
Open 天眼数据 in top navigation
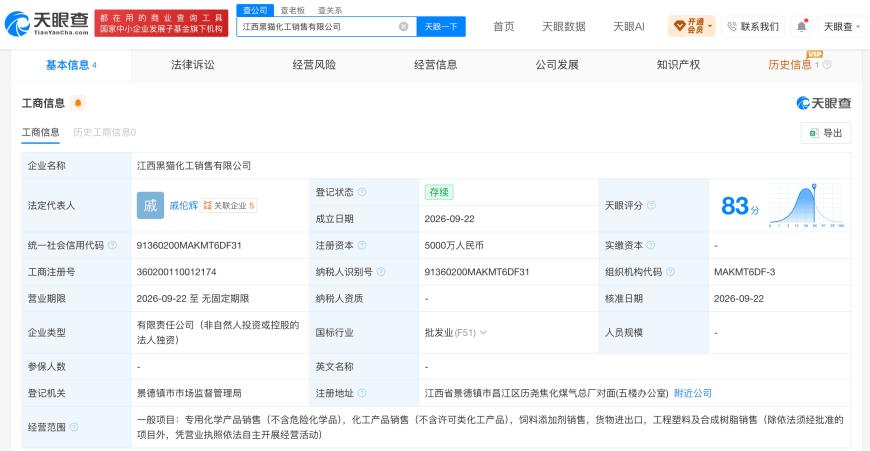click(564, 26)
